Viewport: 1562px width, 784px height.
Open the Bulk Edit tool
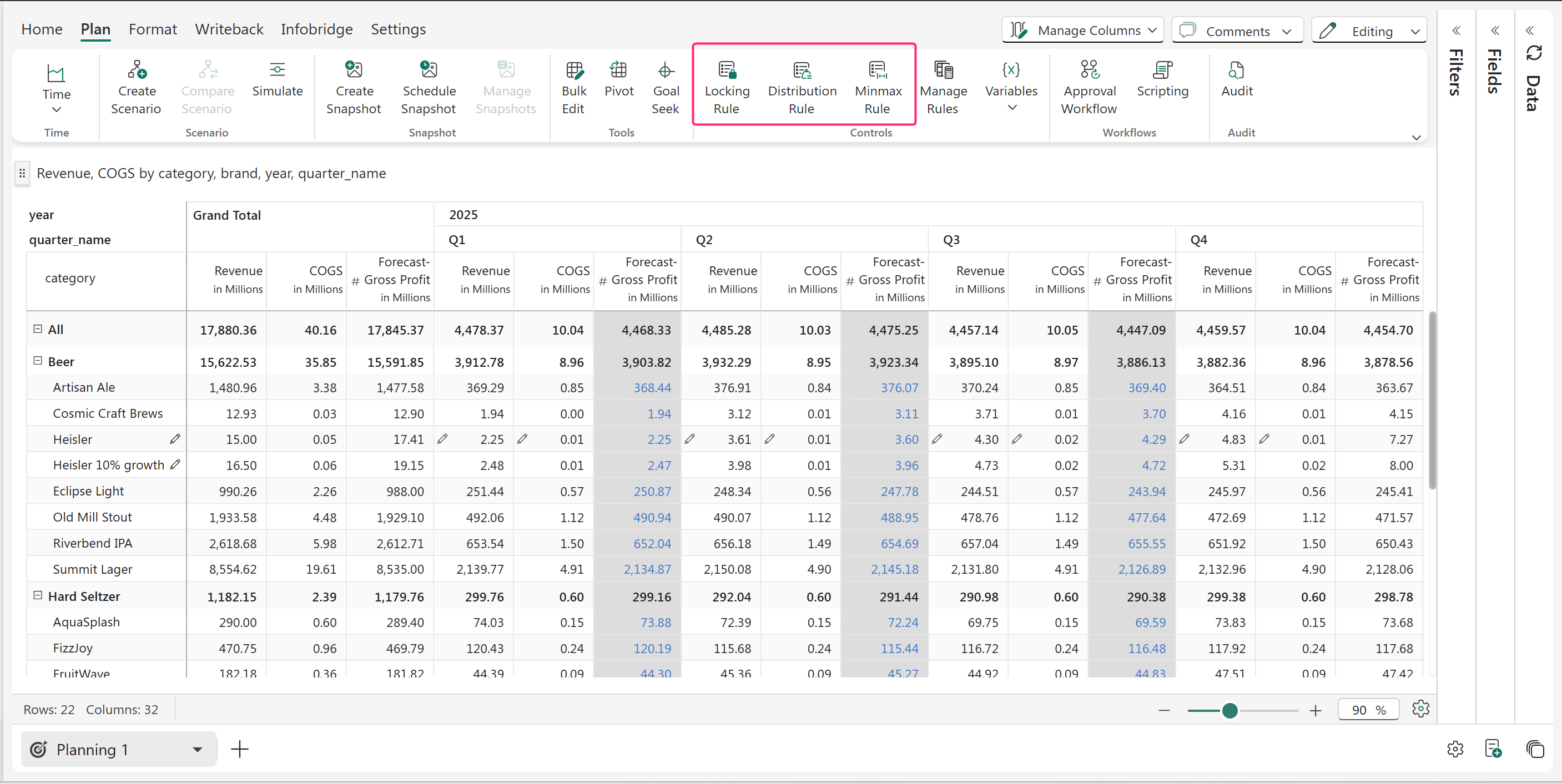point(573,88)
